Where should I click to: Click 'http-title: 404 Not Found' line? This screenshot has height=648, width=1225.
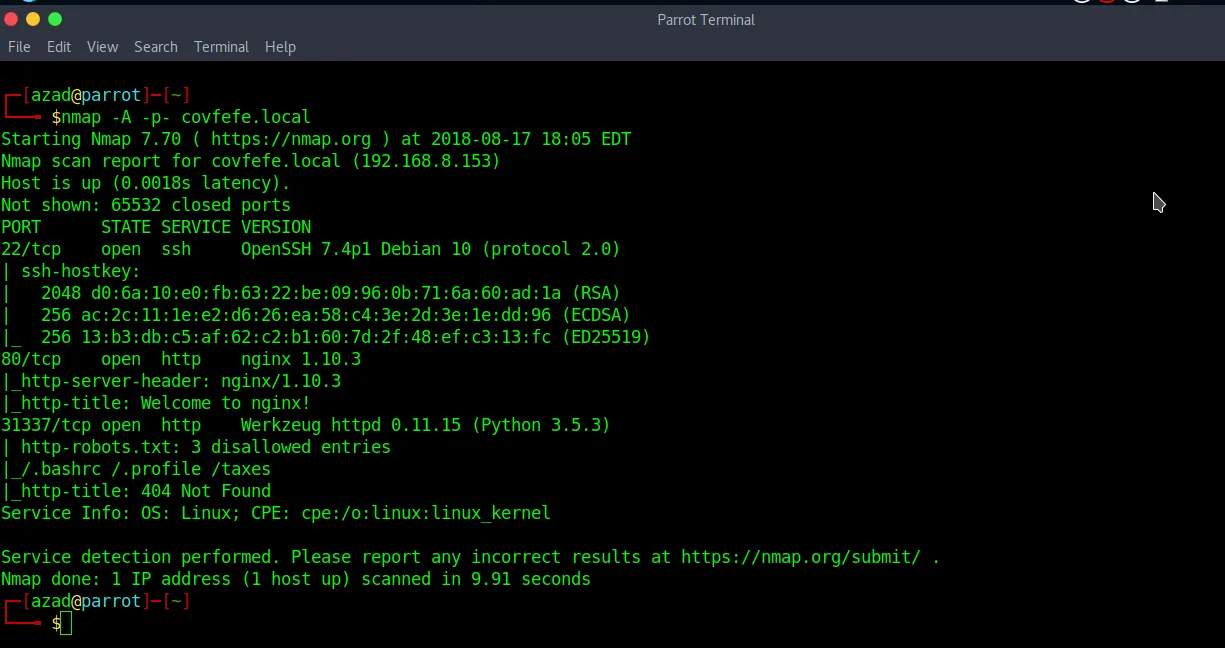tap(136, 491)
